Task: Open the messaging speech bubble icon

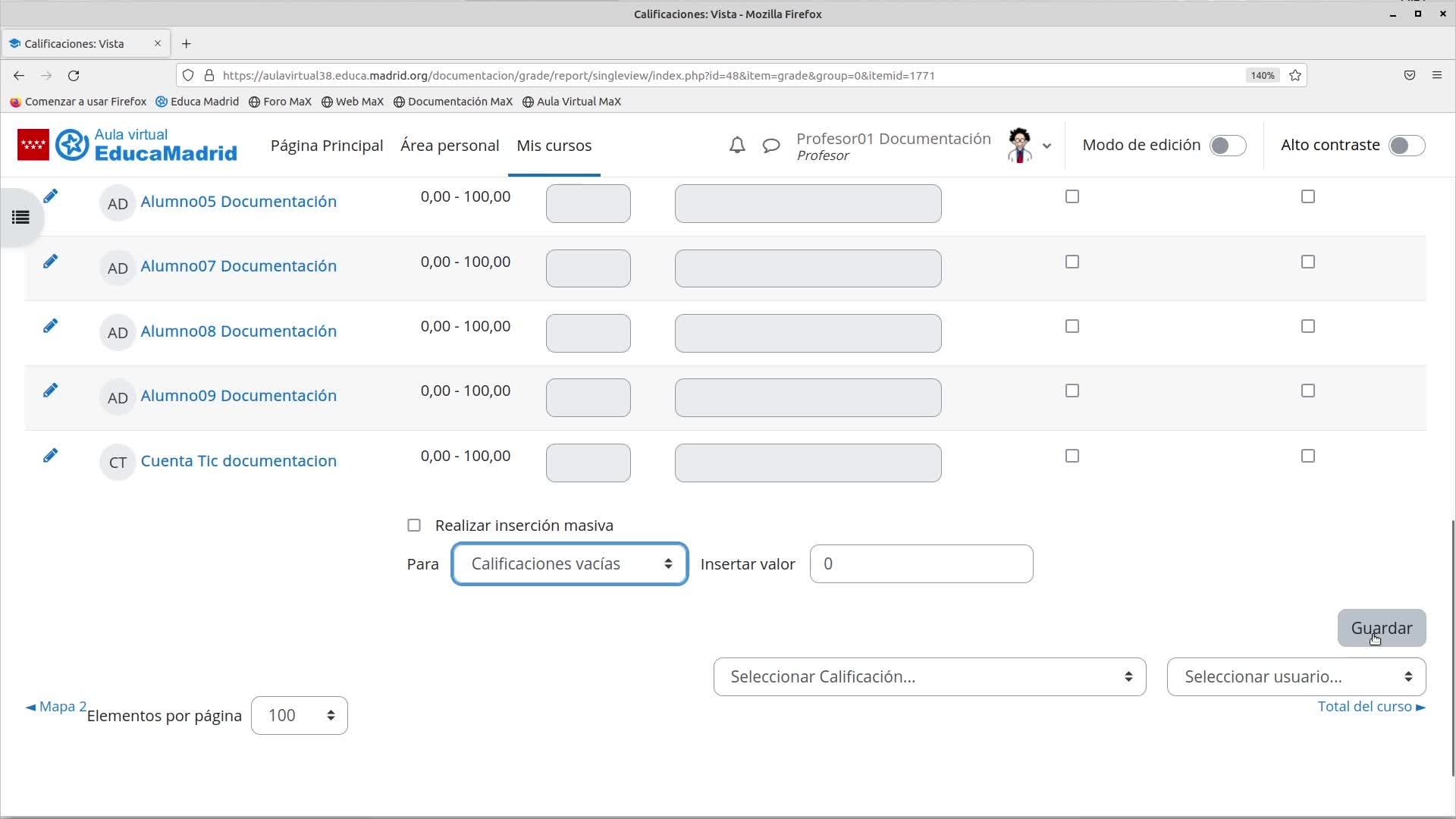Action: tap(771, 146)
